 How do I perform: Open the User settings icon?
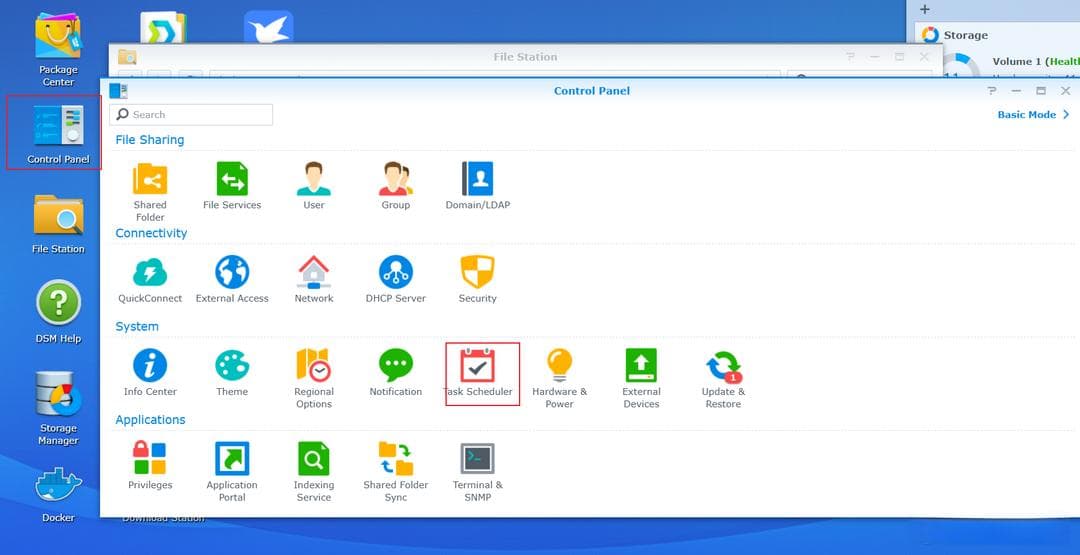(x=313, y=185)
